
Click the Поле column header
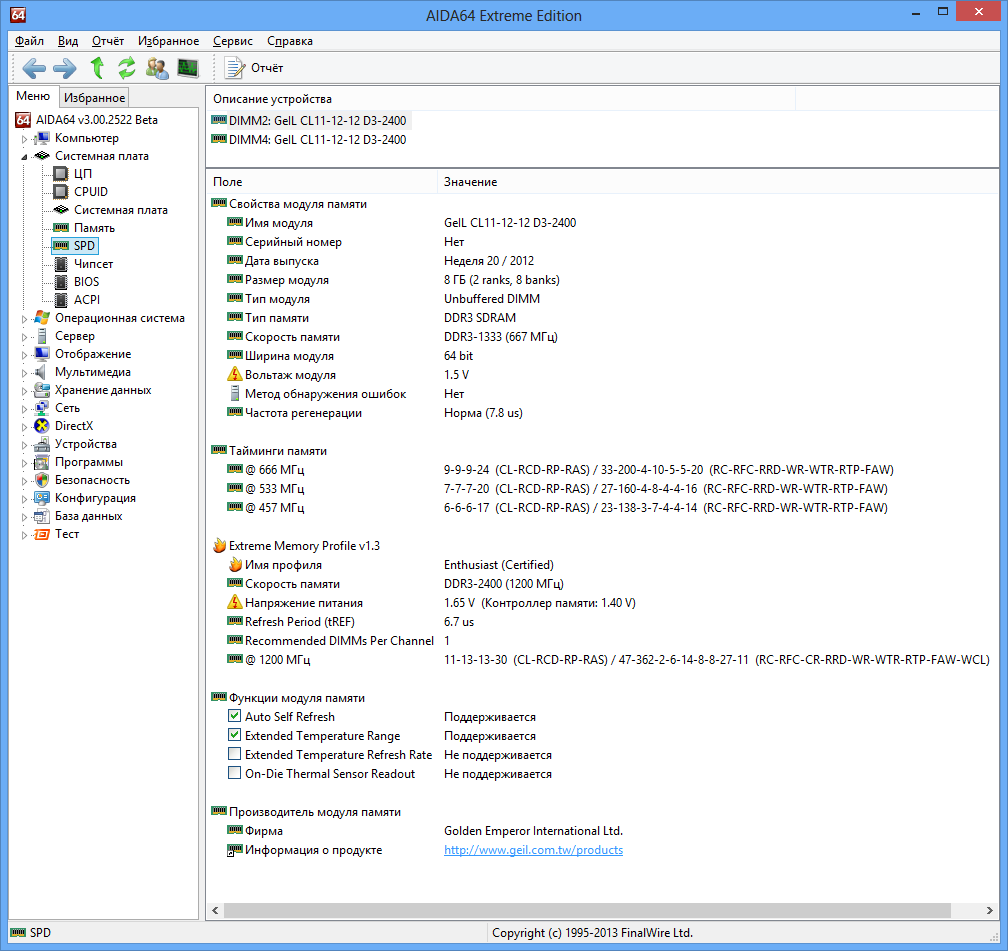(x=321, y=181)
